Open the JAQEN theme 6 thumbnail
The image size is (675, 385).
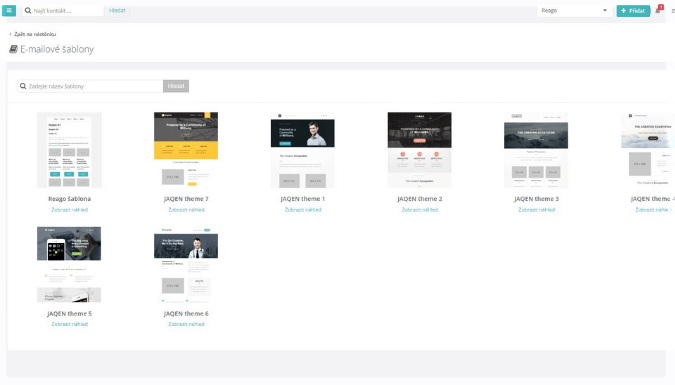(186, 264)
